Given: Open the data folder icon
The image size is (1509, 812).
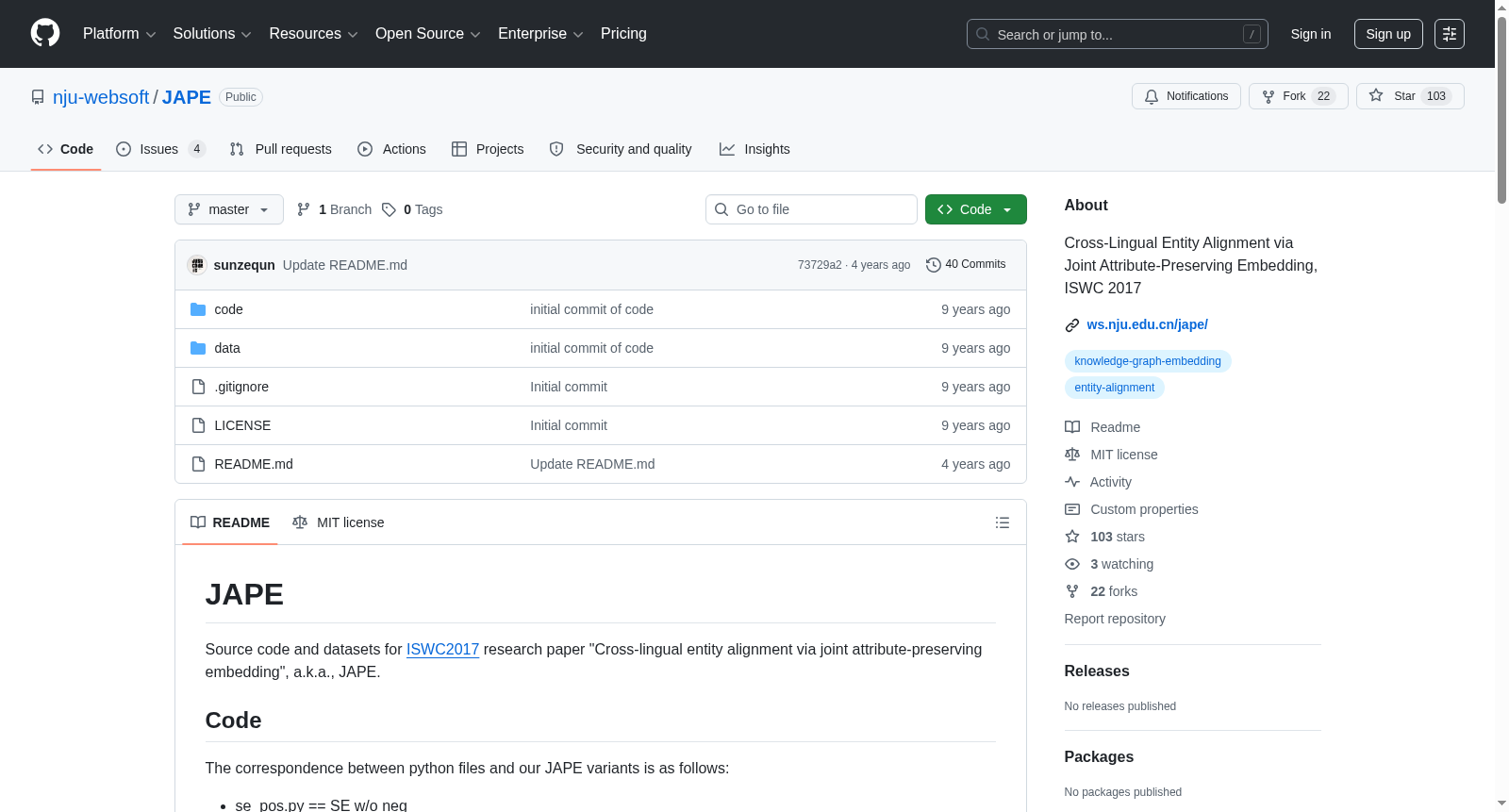Looking at the screenshot, I should coord(198,348).
